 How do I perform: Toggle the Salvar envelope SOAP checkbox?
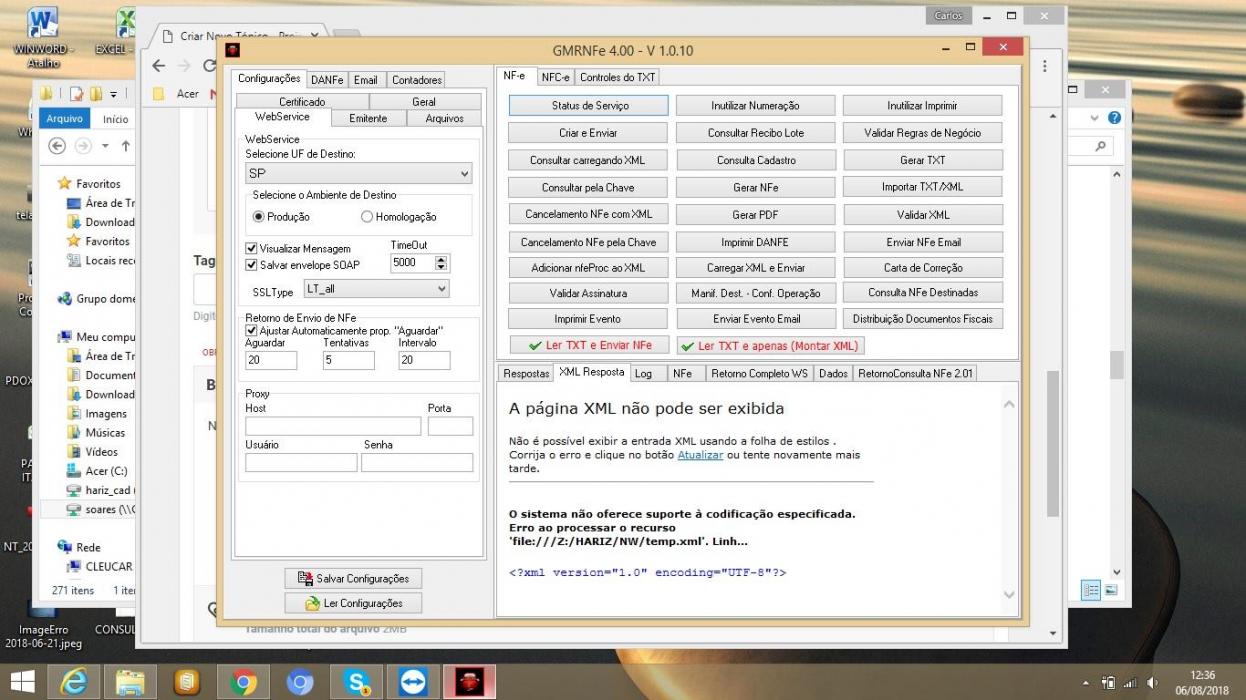251,264
